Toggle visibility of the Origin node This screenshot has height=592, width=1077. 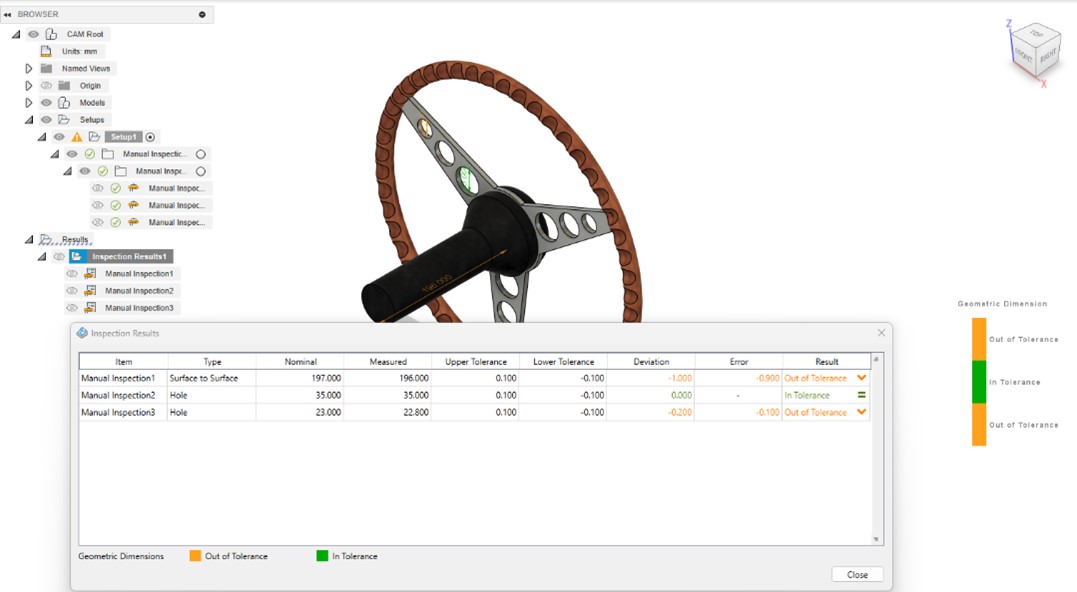pos(46,85)
